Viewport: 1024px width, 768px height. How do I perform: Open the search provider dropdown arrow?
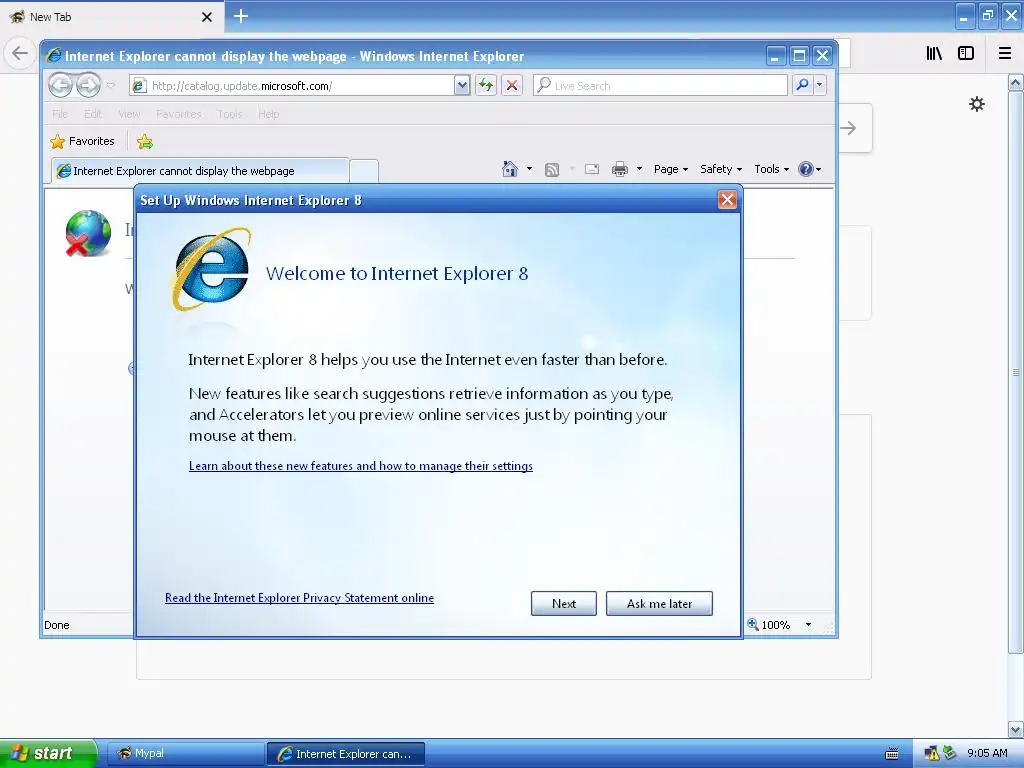click(x=820, y=85)
